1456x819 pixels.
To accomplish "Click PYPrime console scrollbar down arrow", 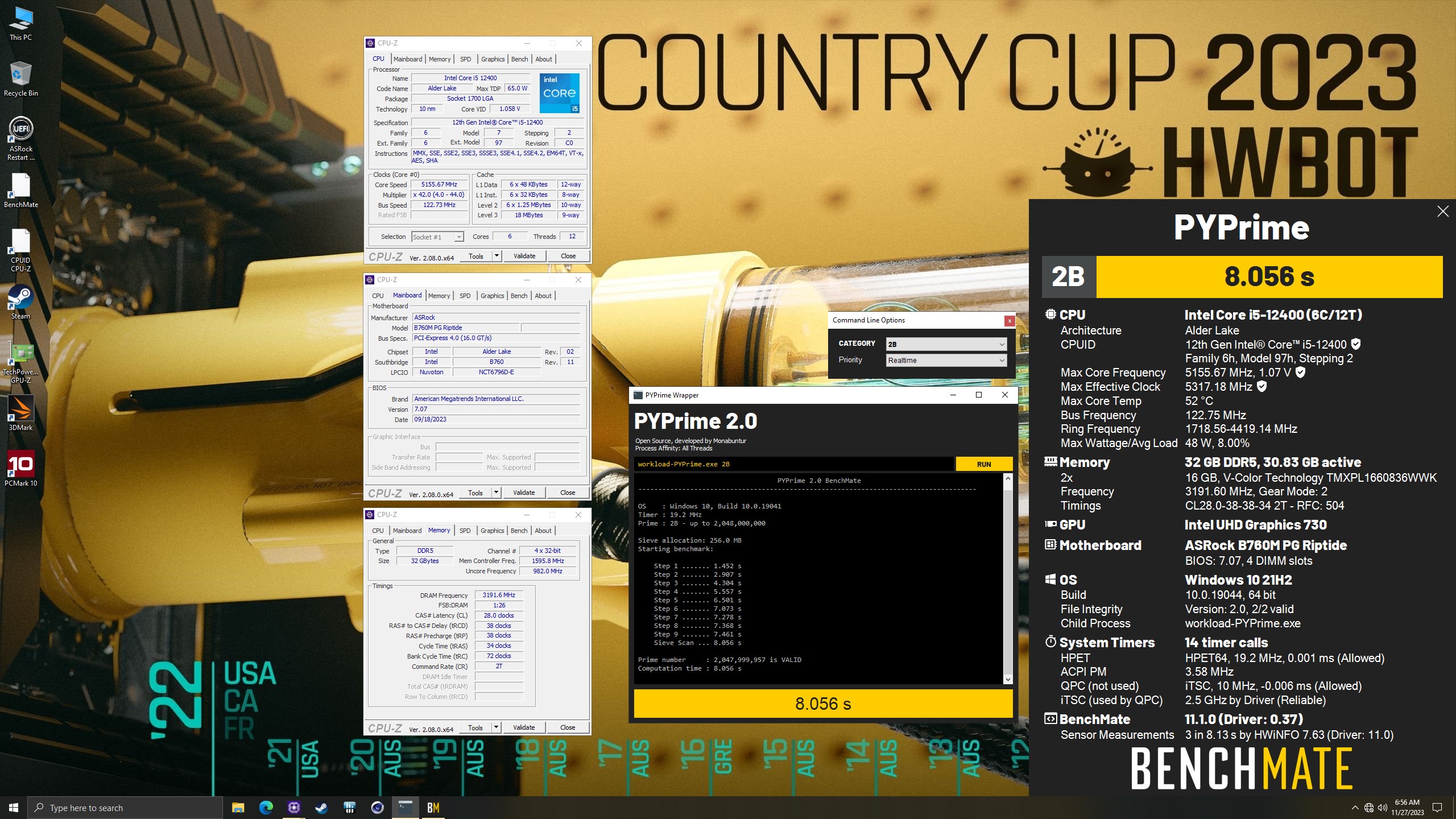I will 1008,679.
